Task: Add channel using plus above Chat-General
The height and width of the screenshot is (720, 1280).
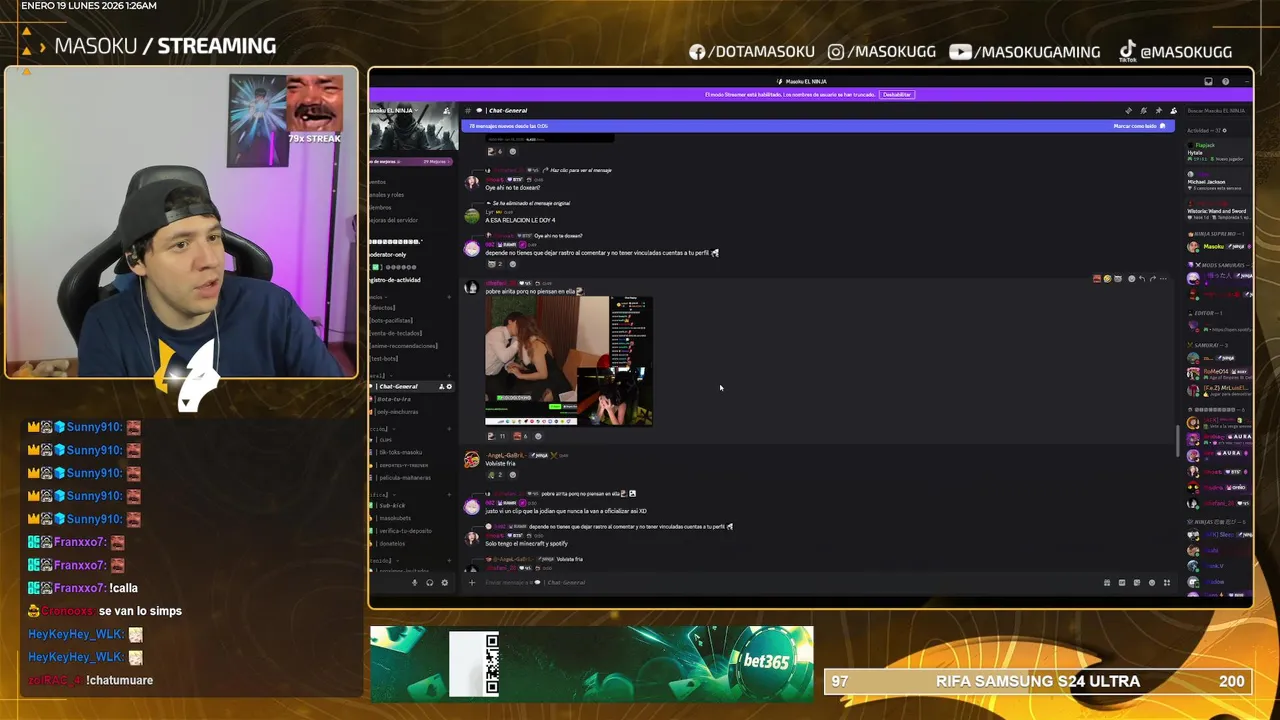Action: pyautogui.click(x=449, y=375)
